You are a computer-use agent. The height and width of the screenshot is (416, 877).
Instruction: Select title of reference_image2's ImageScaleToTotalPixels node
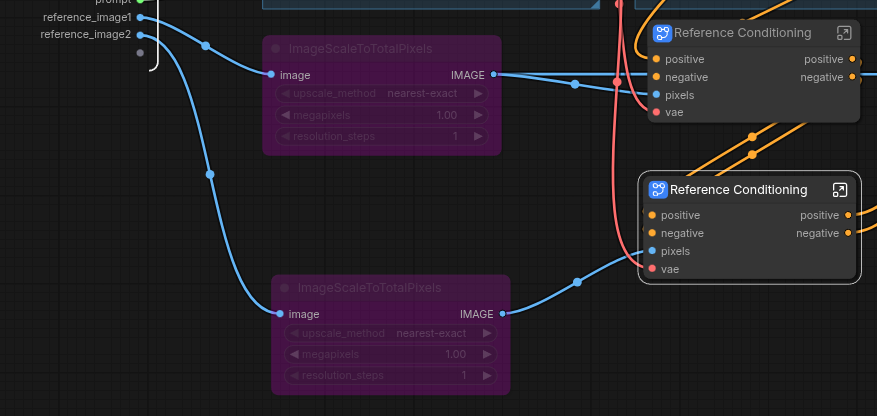coord(369,288)
